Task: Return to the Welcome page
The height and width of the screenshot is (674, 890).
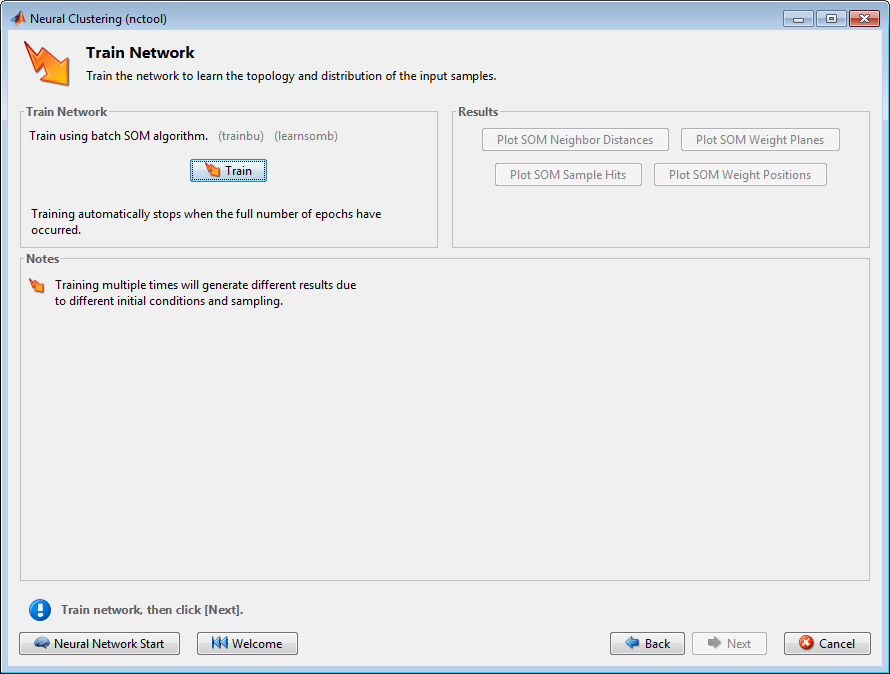Action: pyautogui.click(x=247, y=643)
